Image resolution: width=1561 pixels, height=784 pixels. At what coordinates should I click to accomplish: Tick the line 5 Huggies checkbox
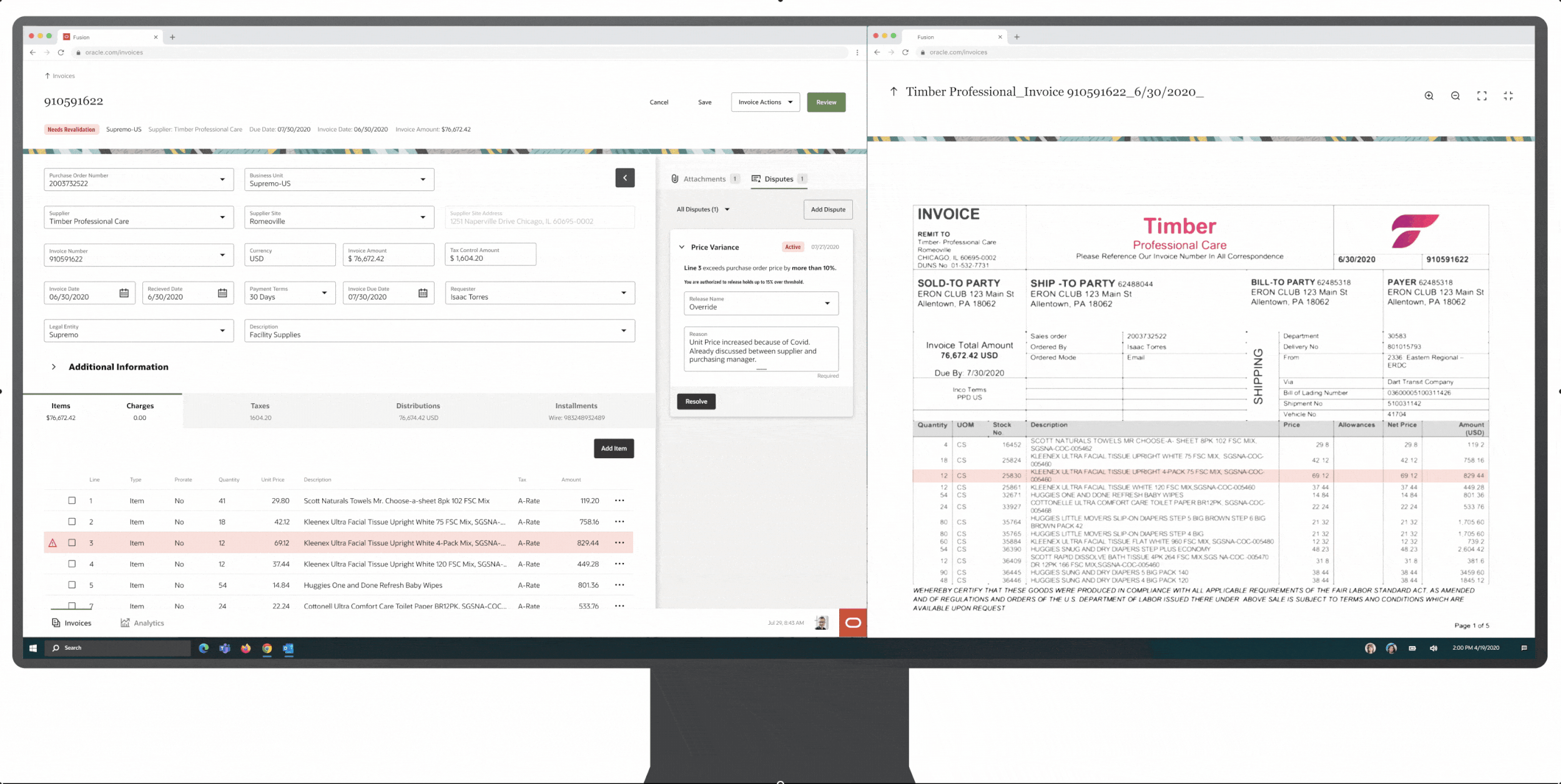(x=72, y=585)
